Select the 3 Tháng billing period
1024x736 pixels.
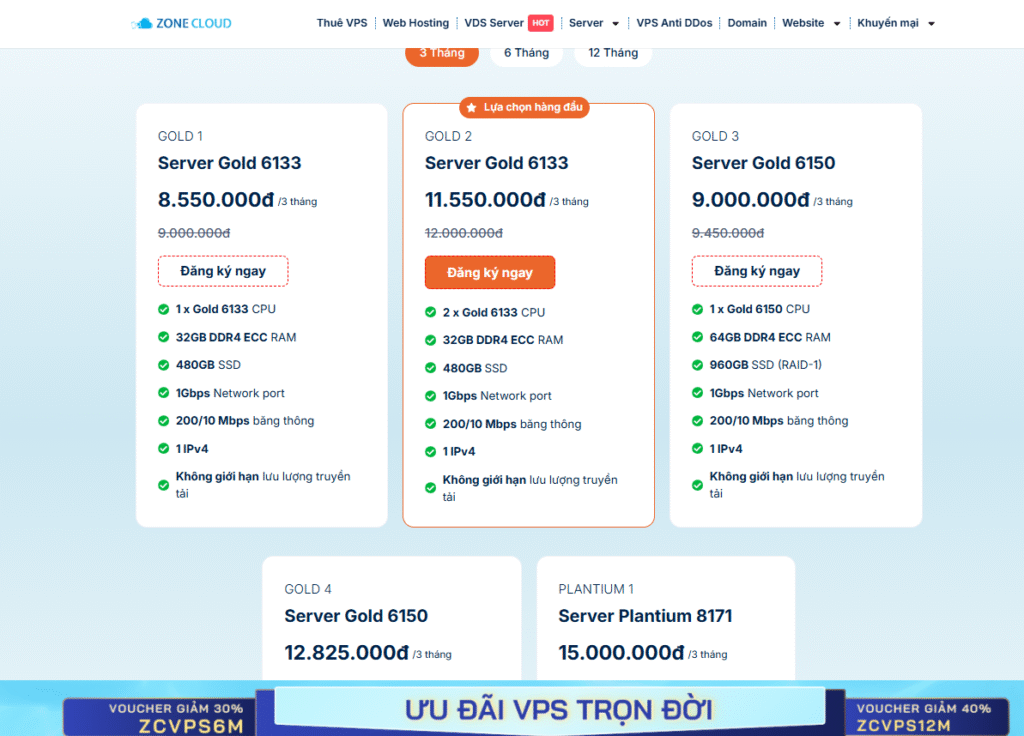[x=441, y=53]
